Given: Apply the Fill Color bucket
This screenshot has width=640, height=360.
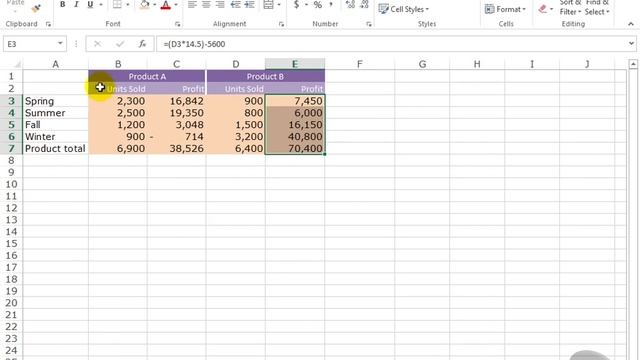Looking at the screenshot, I should coord(144,4).
